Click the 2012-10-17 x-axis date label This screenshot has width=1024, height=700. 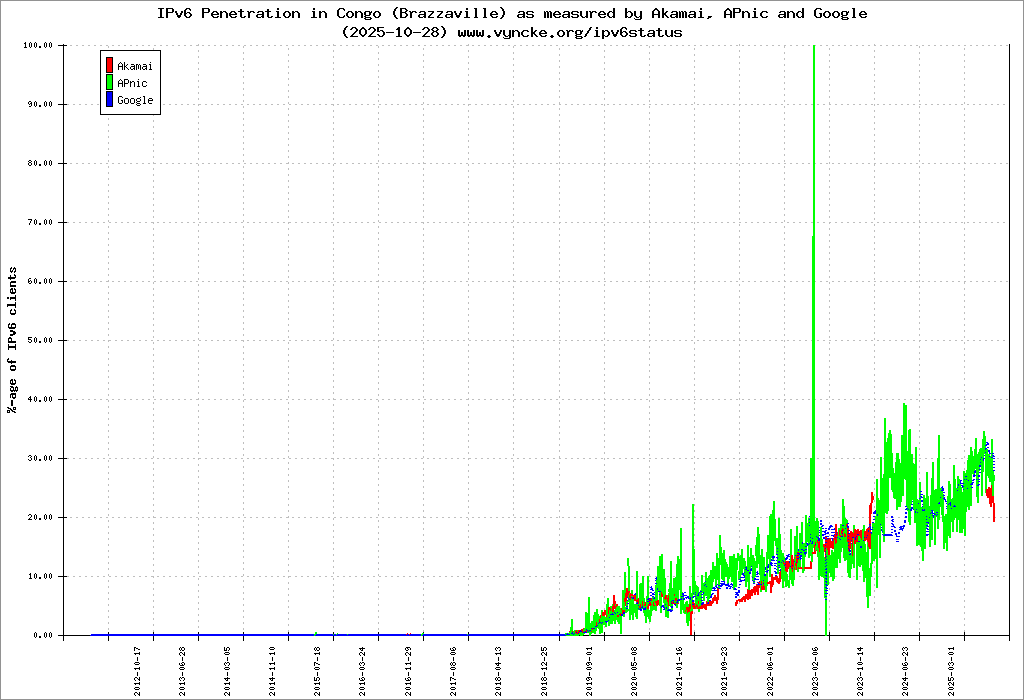(138, 668)
